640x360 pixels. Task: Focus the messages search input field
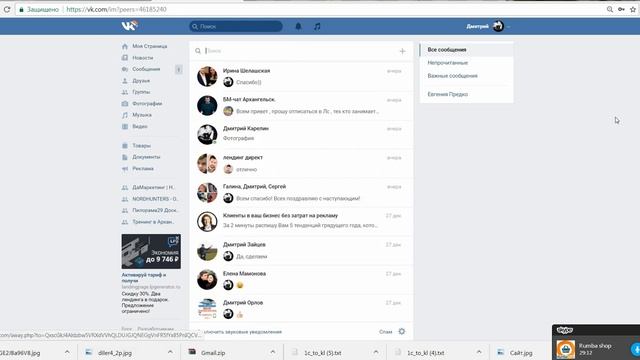point(300,51)
